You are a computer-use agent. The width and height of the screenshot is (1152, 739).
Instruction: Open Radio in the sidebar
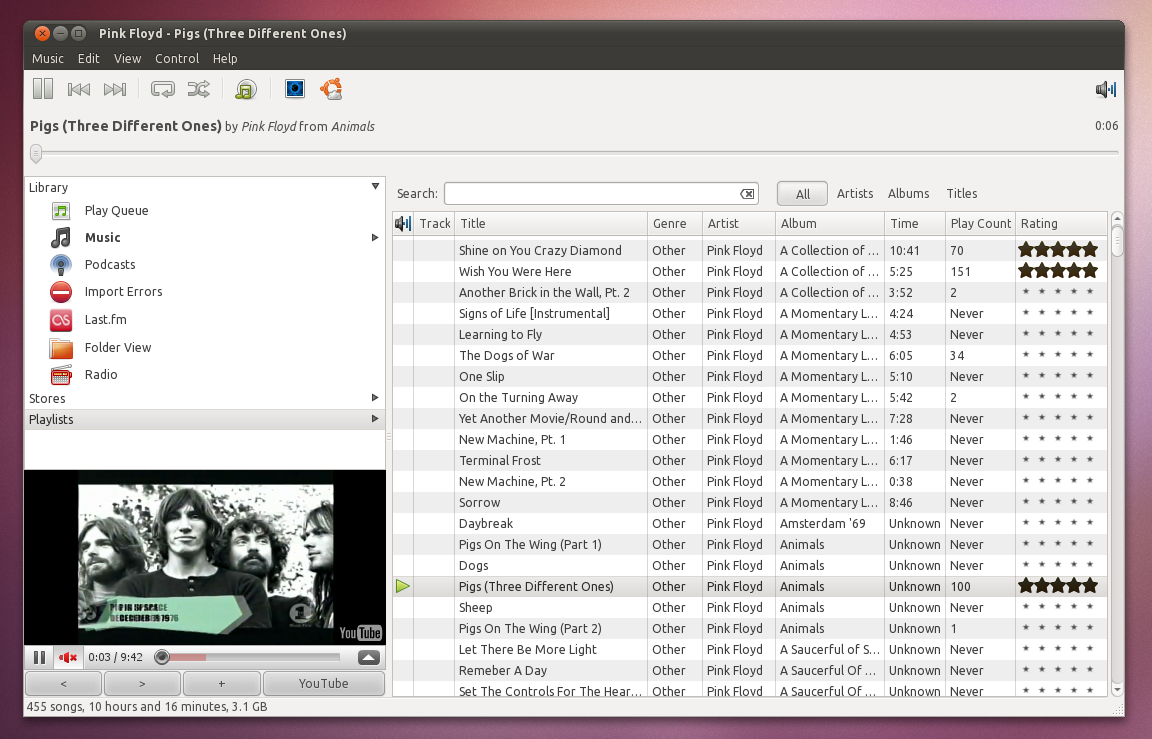(x=101, y=375)
